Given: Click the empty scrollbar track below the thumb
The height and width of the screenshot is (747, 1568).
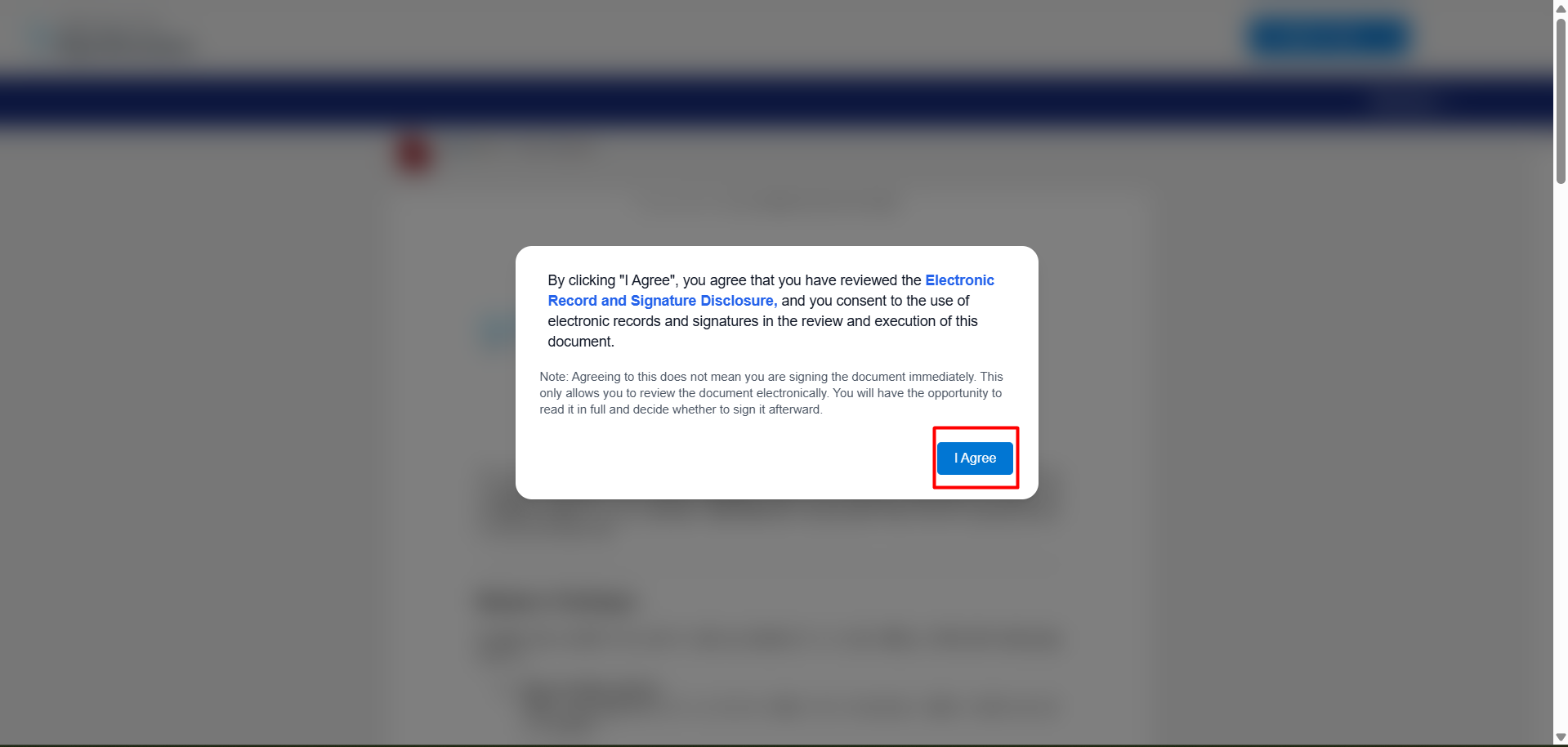Looking at the screenshot, I should pos(1561,458).
